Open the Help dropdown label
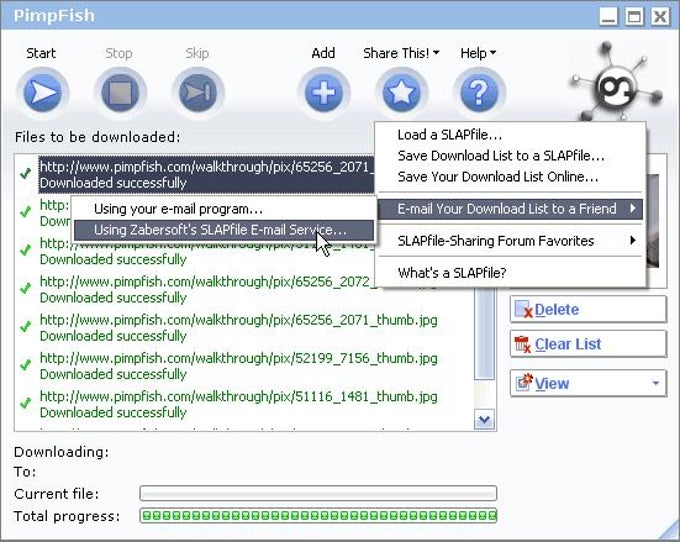 point(478,53)
